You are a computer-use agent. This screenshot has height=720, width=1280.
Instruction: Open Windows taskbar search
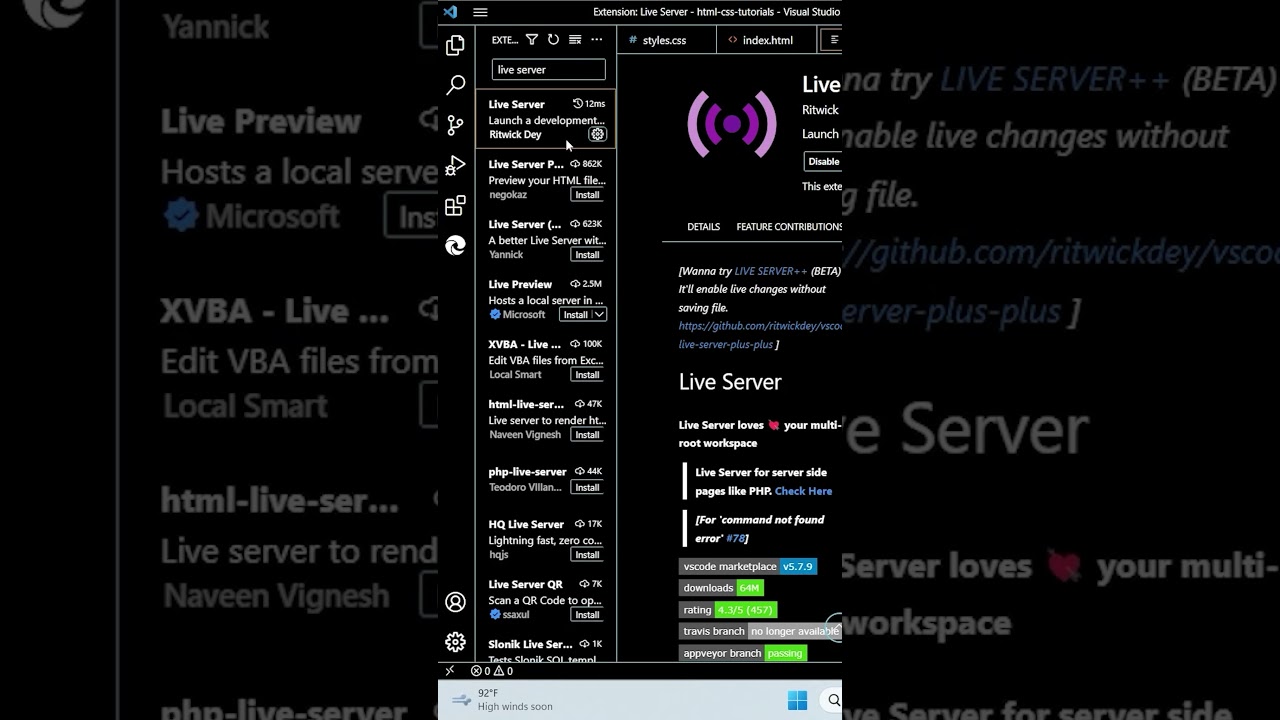tap(834, 700)
